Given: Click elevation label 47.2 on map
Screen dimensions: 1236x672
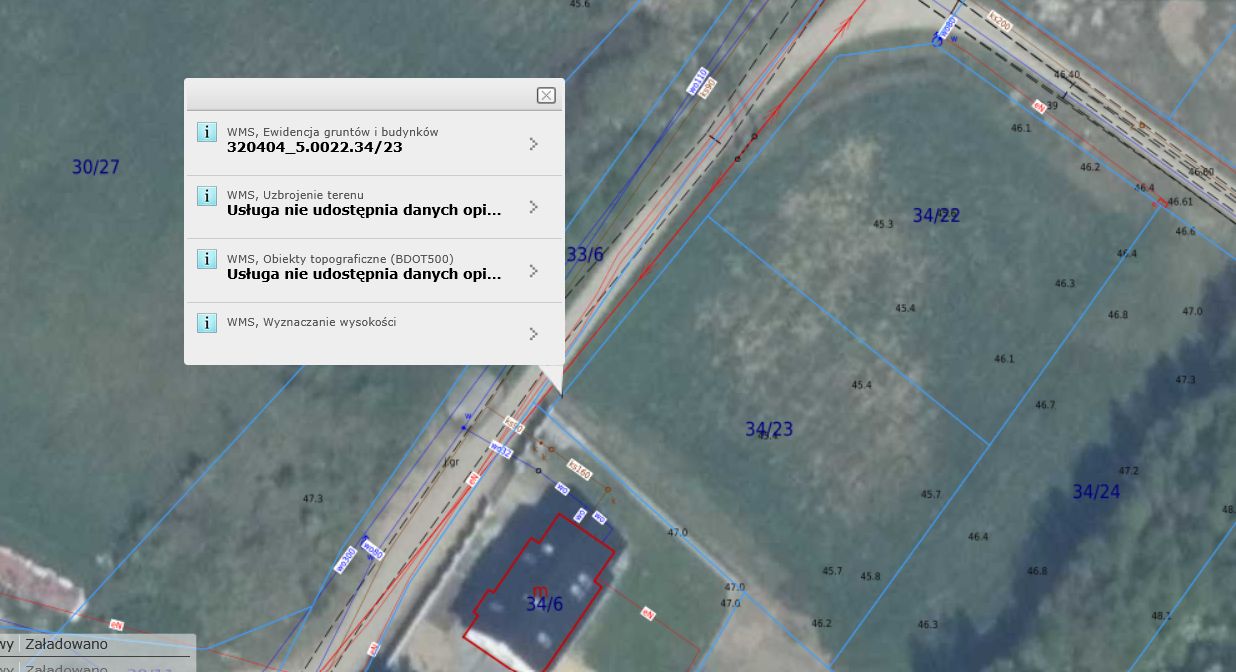Looking at the screenshot, I should coord(1129,470).
